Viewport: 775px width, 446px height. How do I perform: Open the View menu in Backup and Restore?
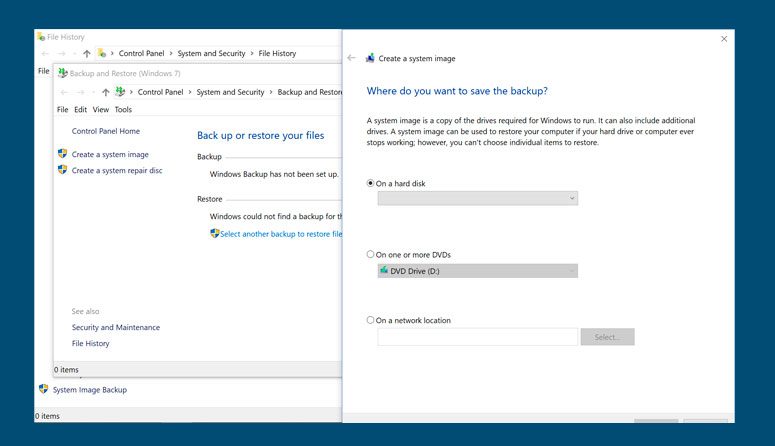pos(101,109)
